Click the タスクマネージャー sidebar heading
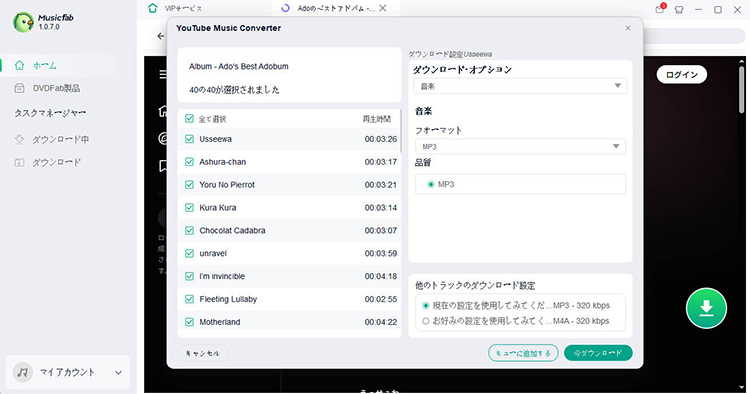Image resolution: width=750 pixels, height=394 pixels. 50,113
